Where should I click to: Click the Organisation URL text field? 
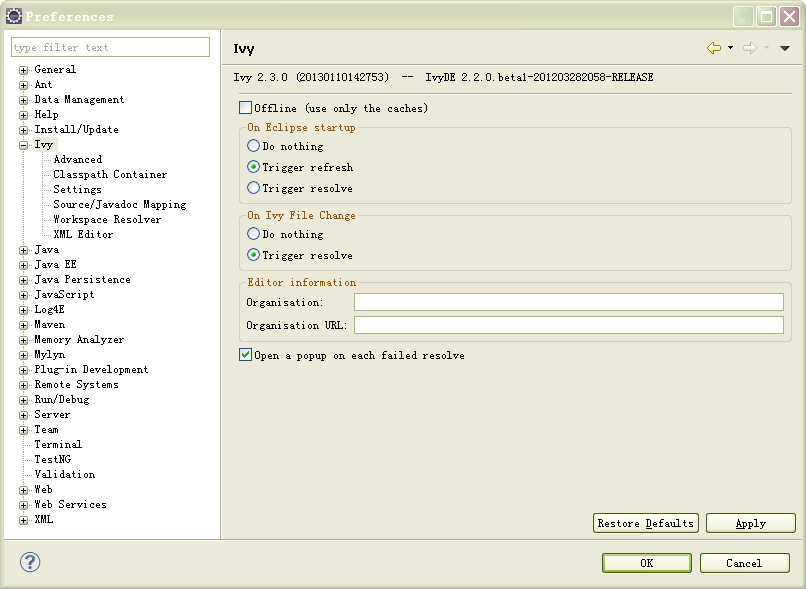tap(568, 325)
